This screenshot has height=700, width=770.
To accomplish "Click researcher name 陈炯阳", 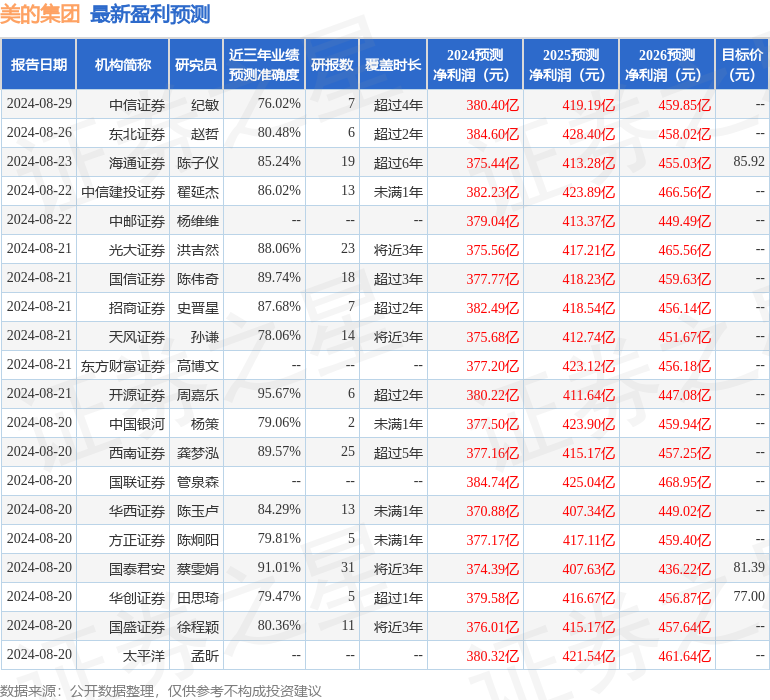I will [x=198, y=540].
